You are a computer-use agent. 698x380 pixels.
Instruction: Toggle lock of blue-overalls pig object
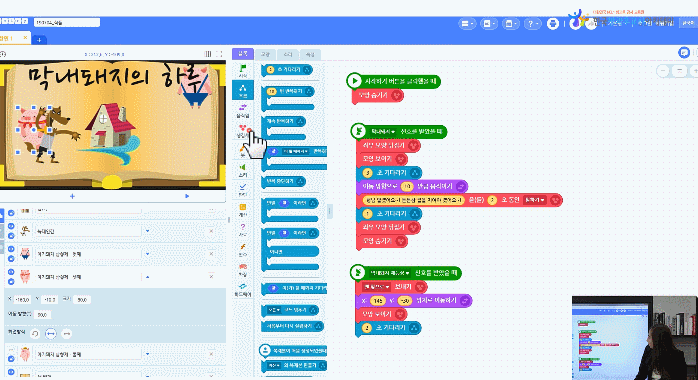click(x=11, y=259)
